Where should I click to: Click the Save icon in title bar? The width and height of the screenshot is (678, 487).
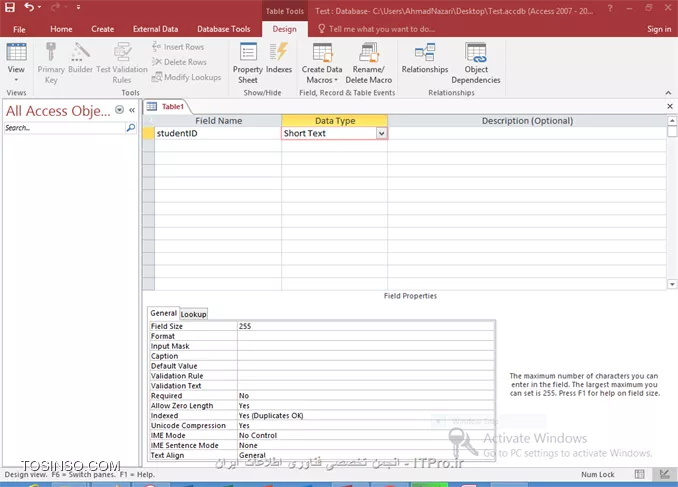10,8
